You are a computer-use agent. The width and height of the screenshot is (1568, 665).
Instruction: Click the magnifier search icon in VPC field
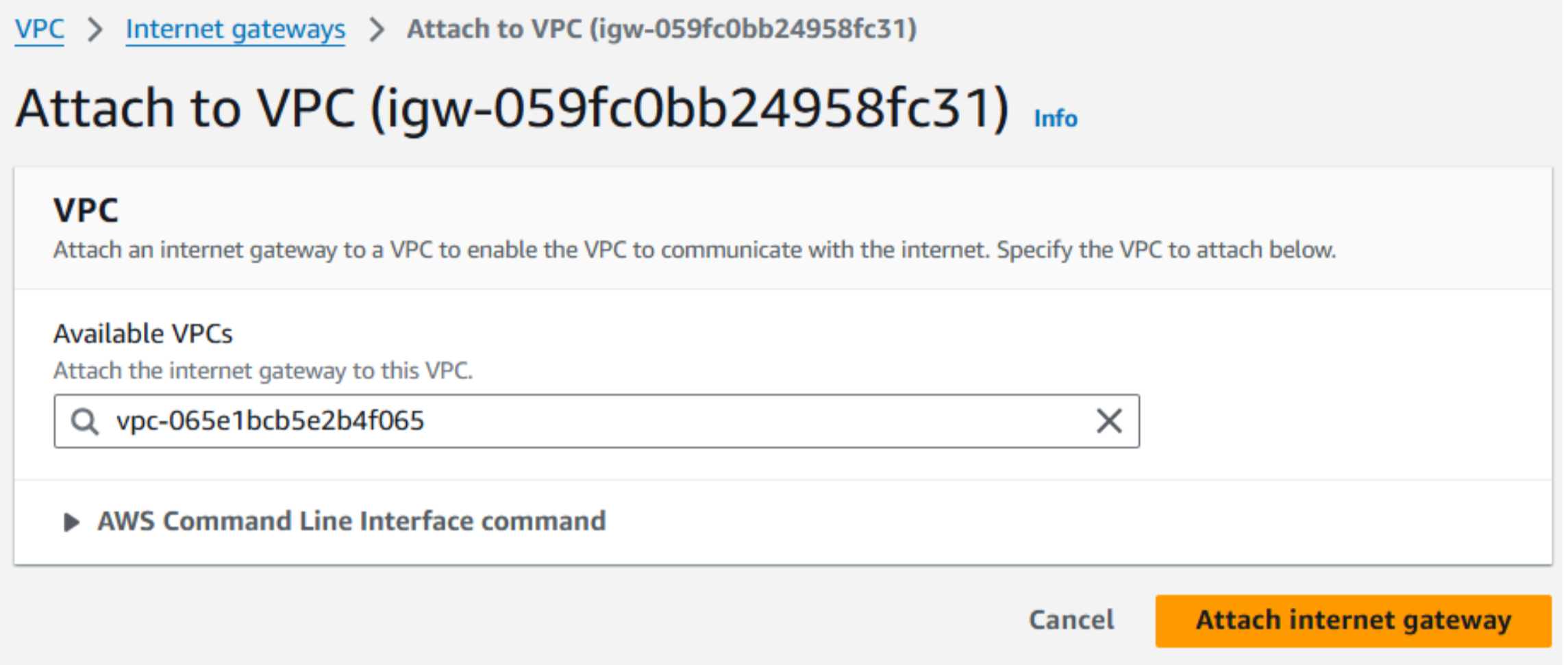pos(85,421)
